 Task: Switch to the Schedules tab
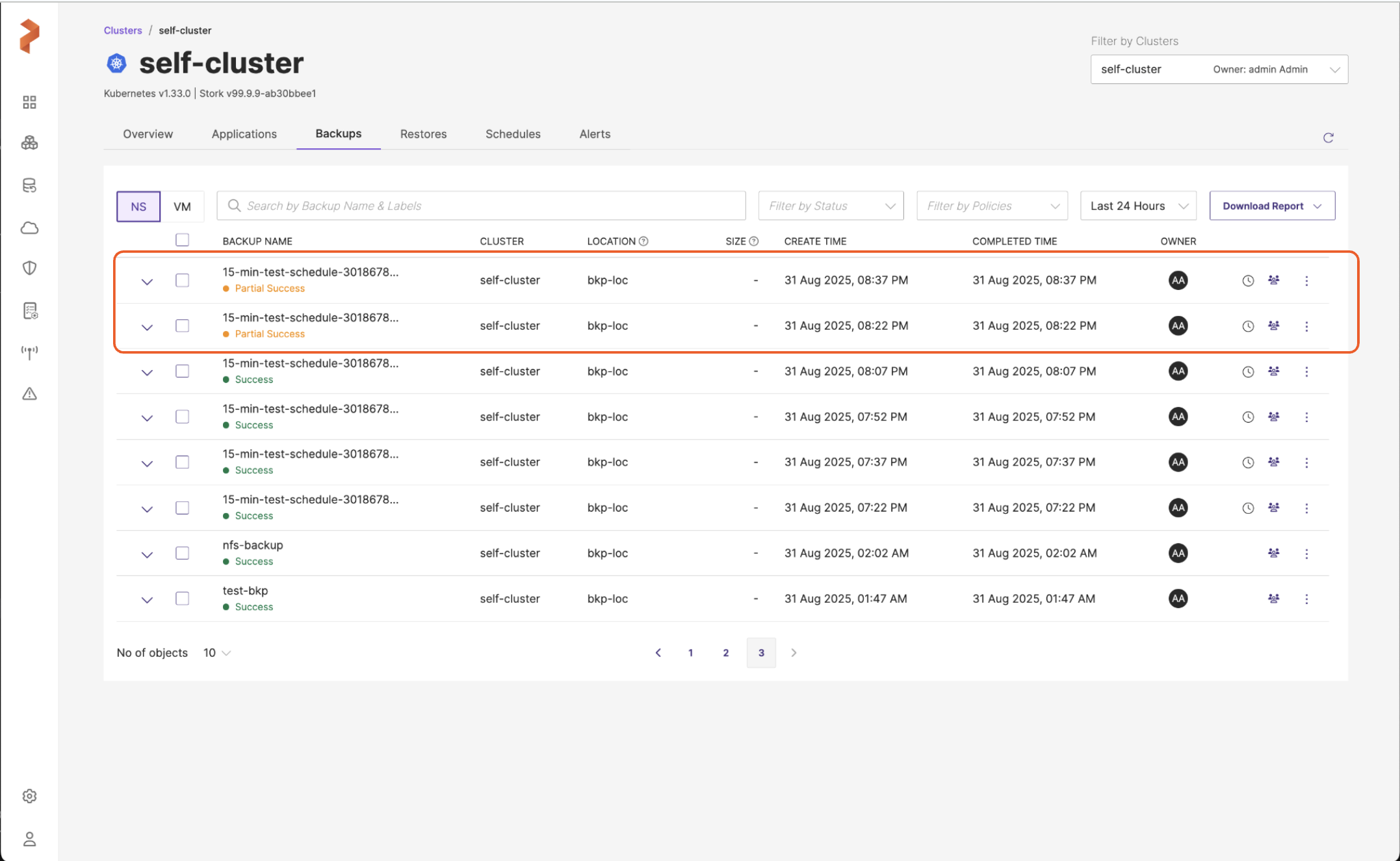click(x=512, y=134)
